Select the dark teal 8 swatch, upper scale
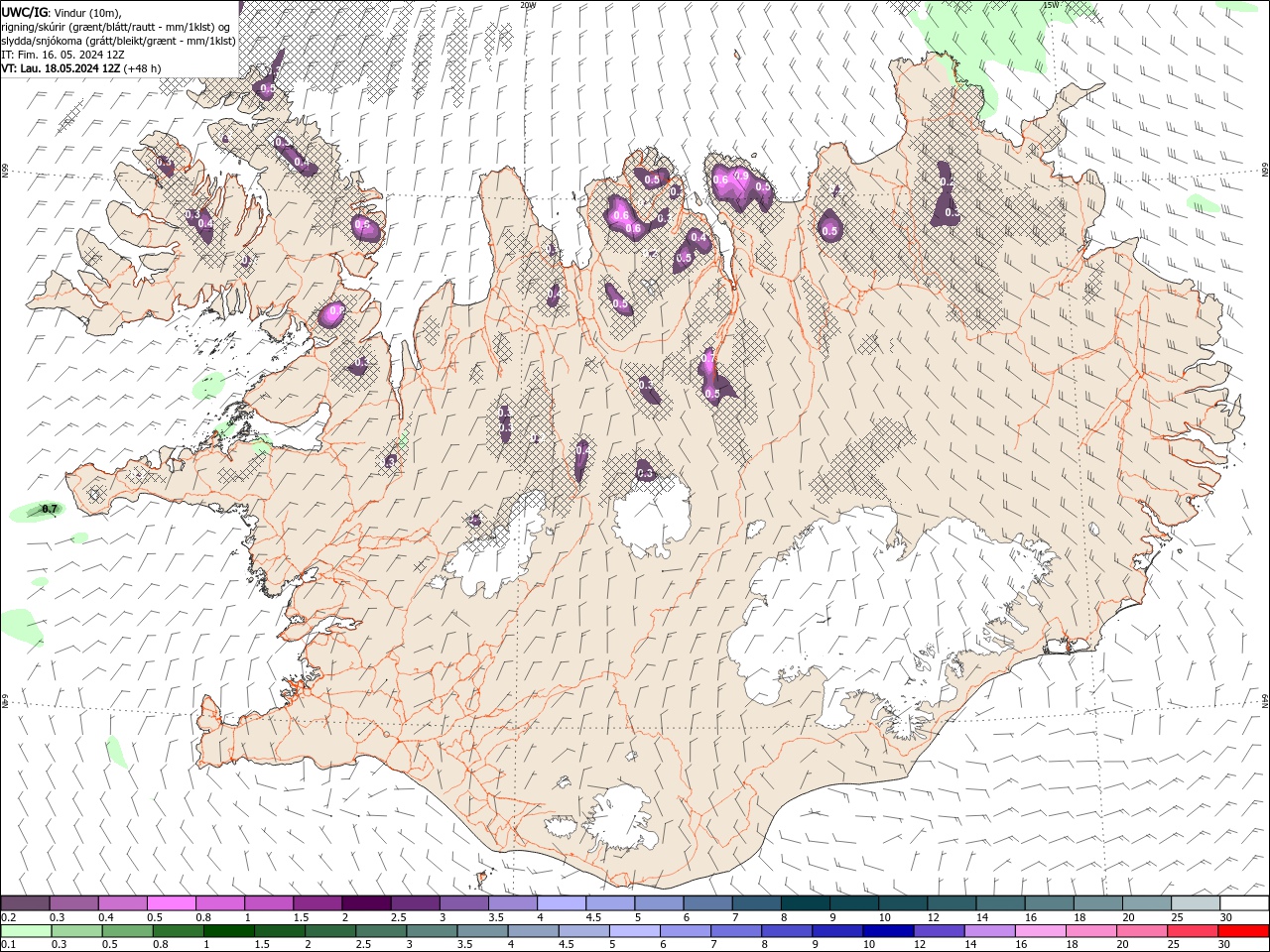The image size is (1270, 952). click(x=805, y=903)
